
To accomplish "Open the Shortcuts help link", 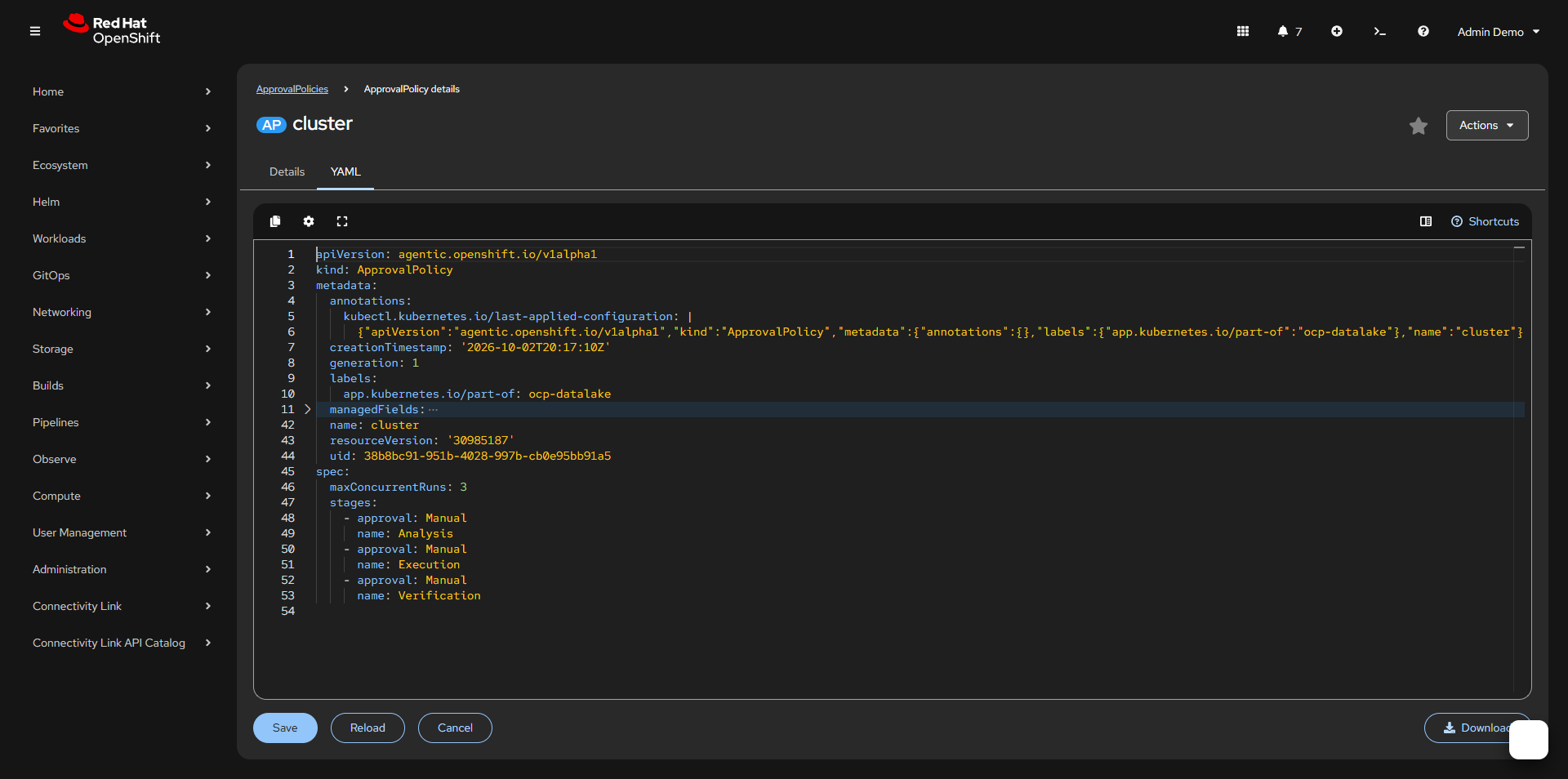I will coord(1485,221).
